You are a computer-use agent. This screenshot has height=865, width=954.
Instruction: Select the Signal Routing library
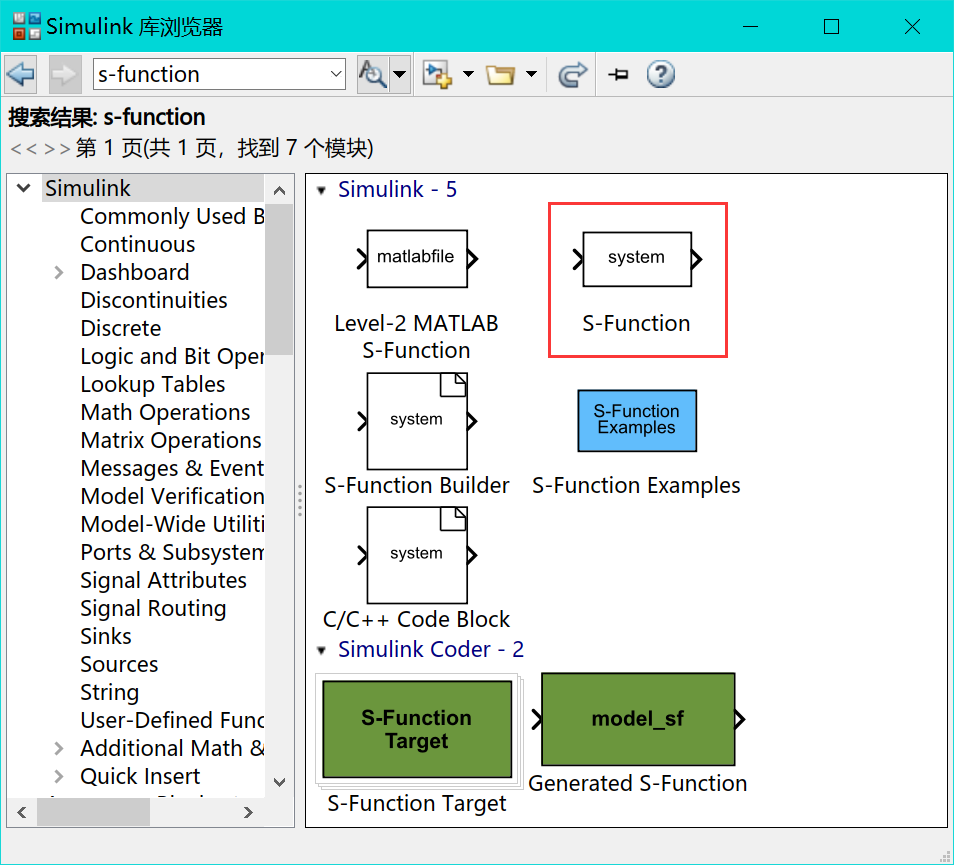(x=153, y=608)
